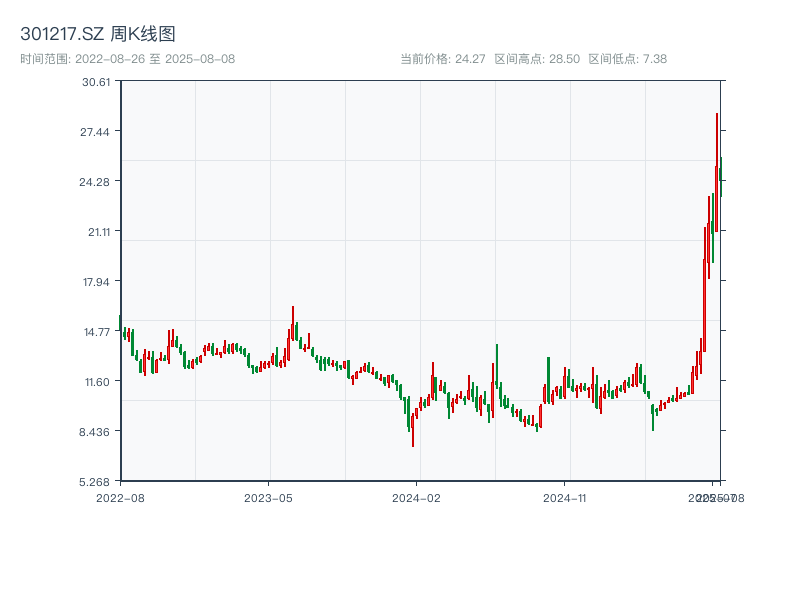Click the 30.61 y-axis label
800x600 pixels.
(96, 82)
